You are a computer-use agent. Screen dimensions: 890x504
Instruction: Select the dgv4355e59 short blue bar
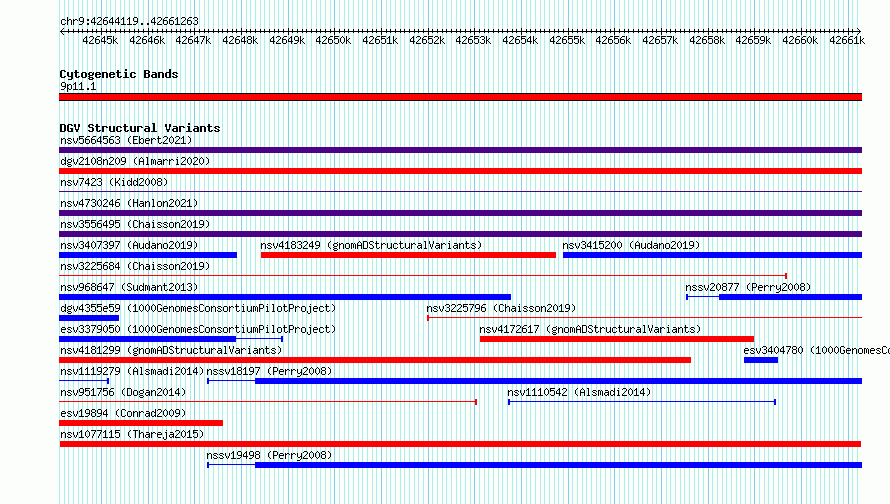(x=89, y=318)
